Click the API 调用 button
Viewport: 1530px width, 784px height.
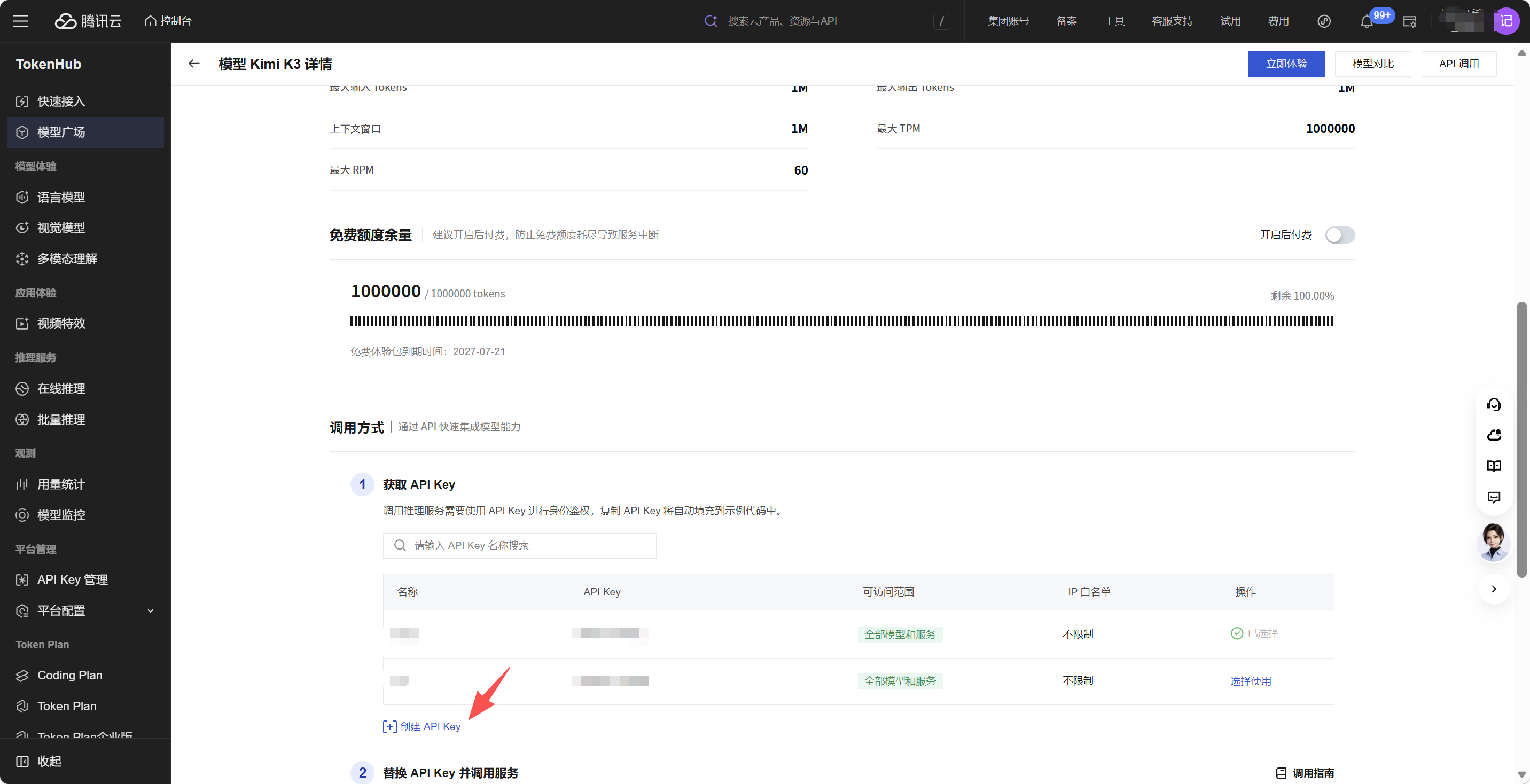pyautogui.click(x=1459, y=64)
